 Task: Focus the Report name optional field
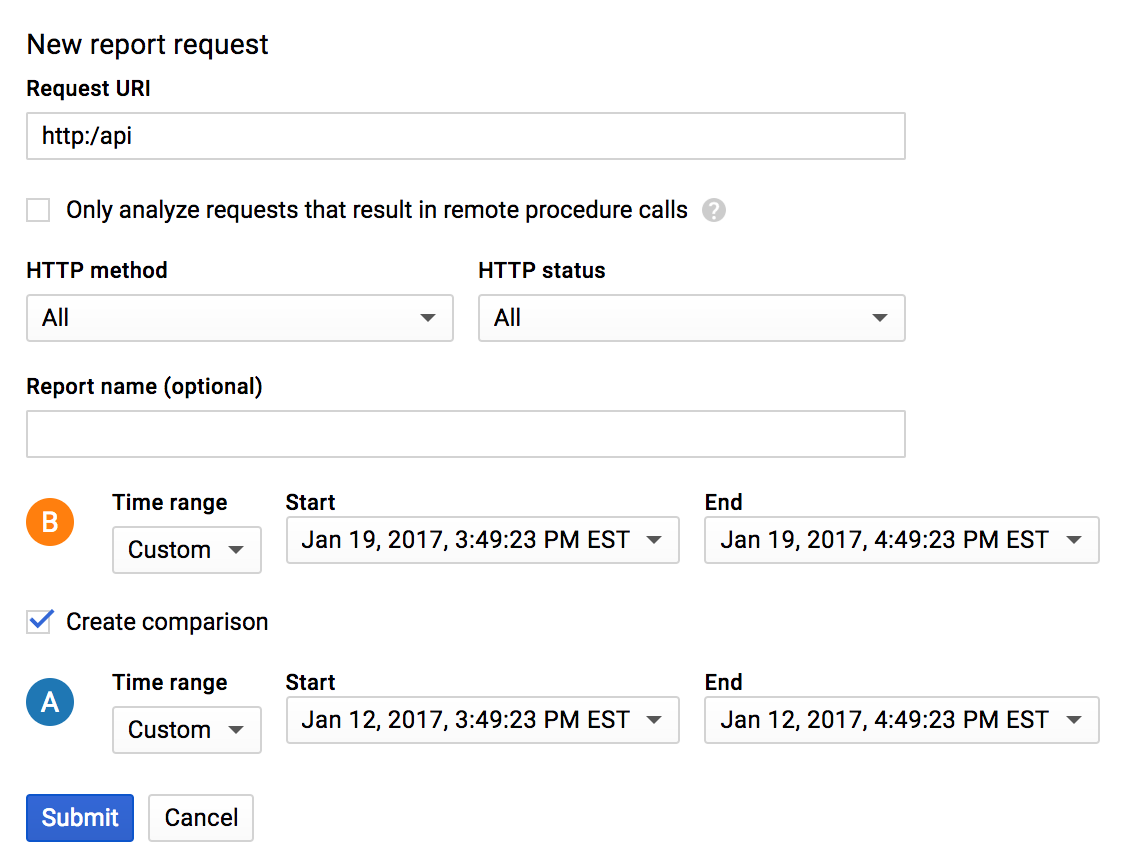pyautogui.click(x=465, y=434)
